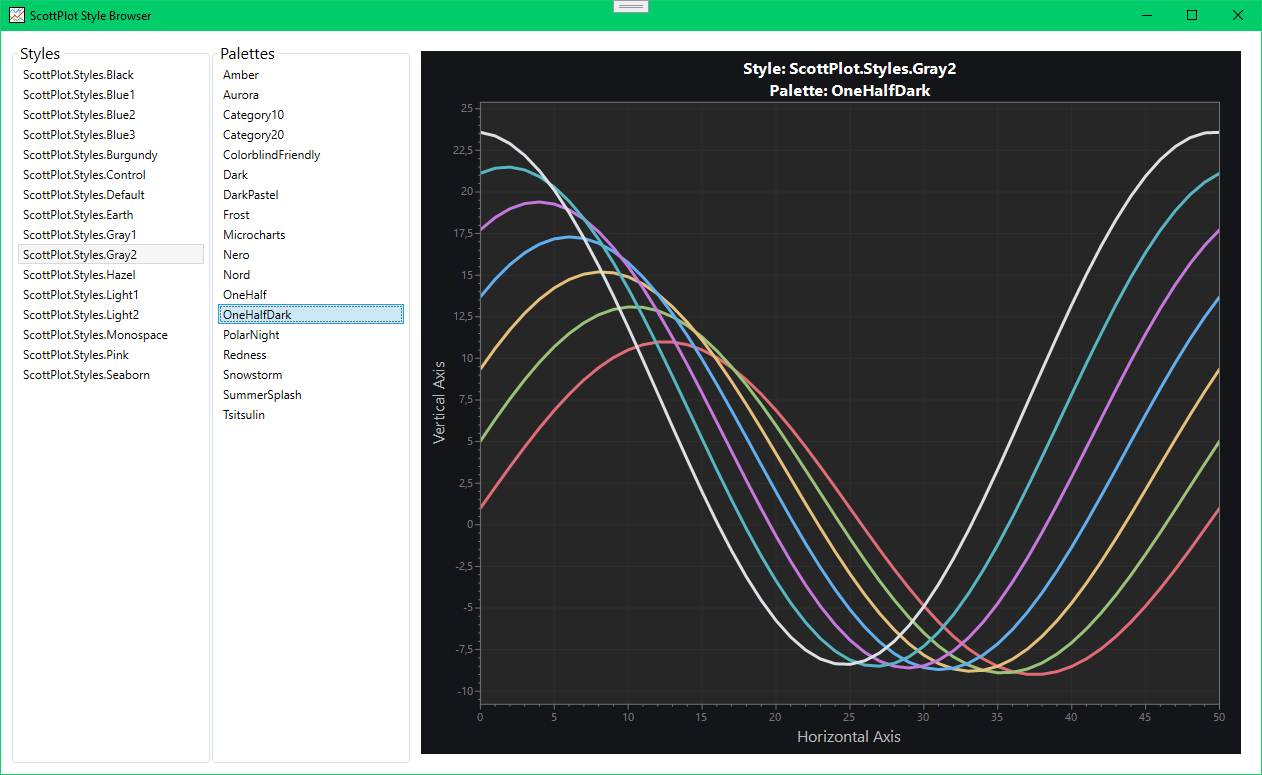Select the SummerSplash palette

coord(262,394)
